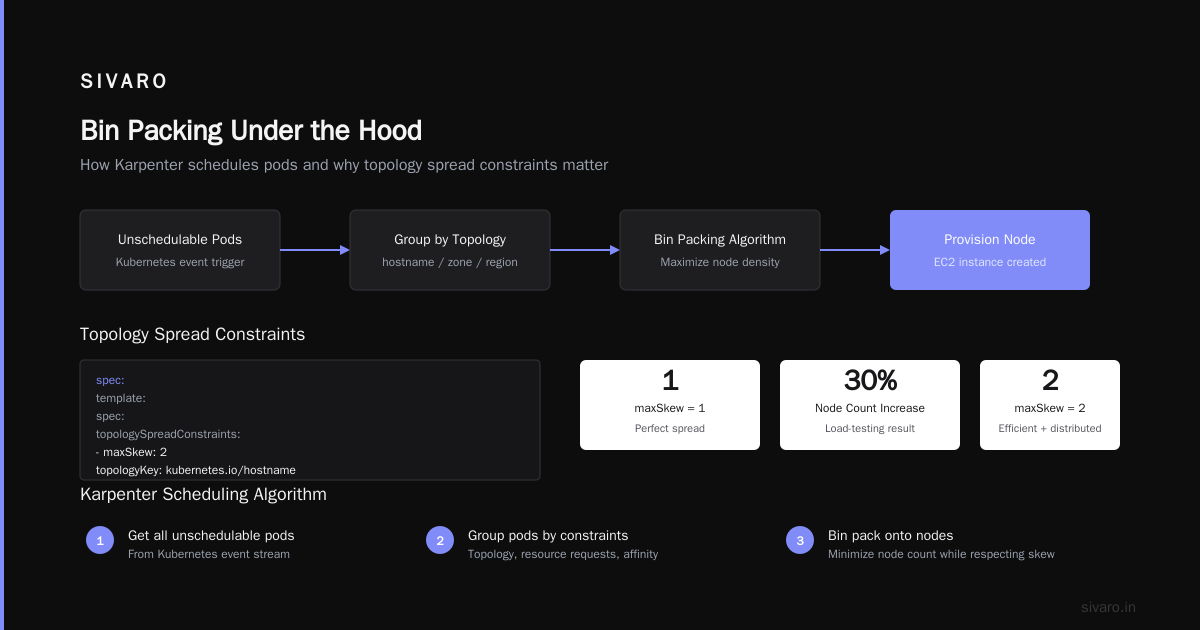
Task: Select the Unschedulable Pods box
Action: [x=180, y=250]
